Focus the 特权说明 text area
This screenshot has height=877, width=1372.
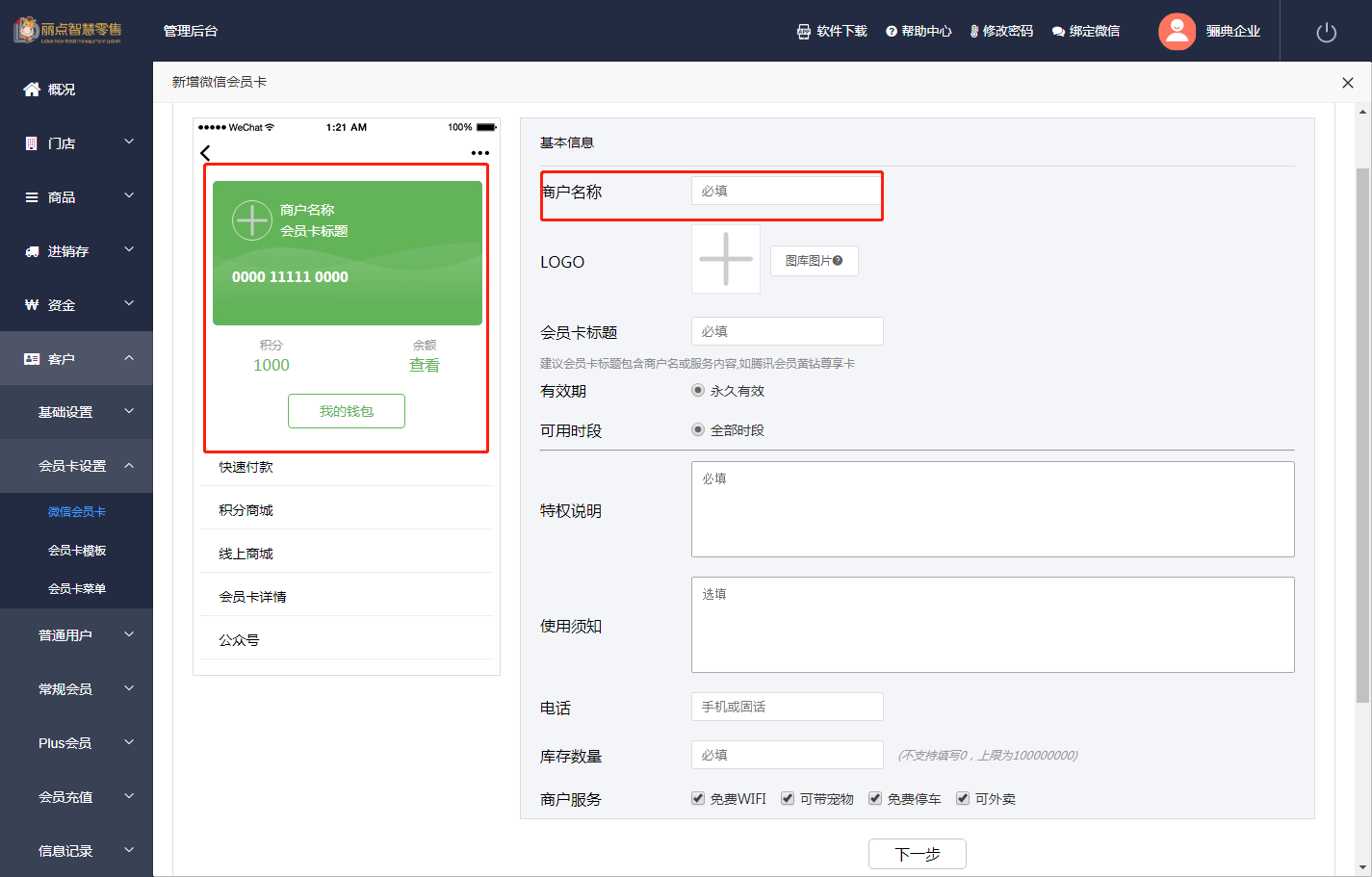[x=993, y=509]
